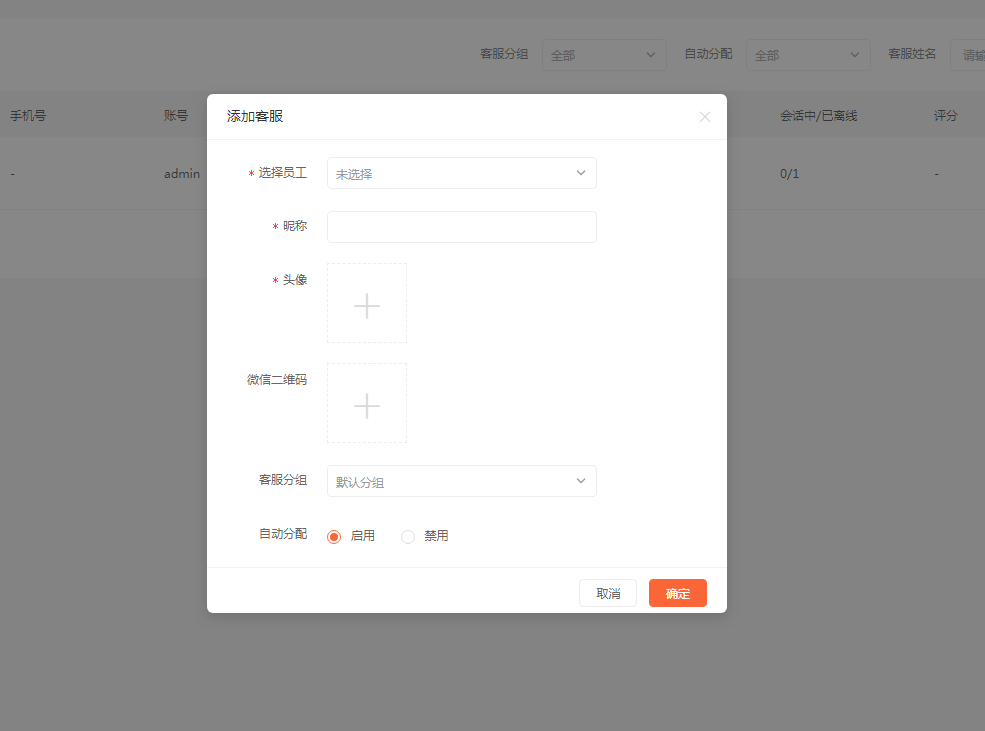Select the 启用 radio button for 自动分配
This screenshot has width=985, height=731.
(334, 536)
